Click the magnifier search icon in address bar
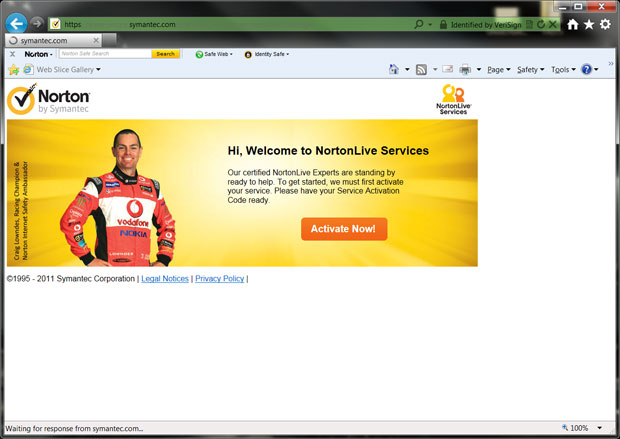 [418, 25]
